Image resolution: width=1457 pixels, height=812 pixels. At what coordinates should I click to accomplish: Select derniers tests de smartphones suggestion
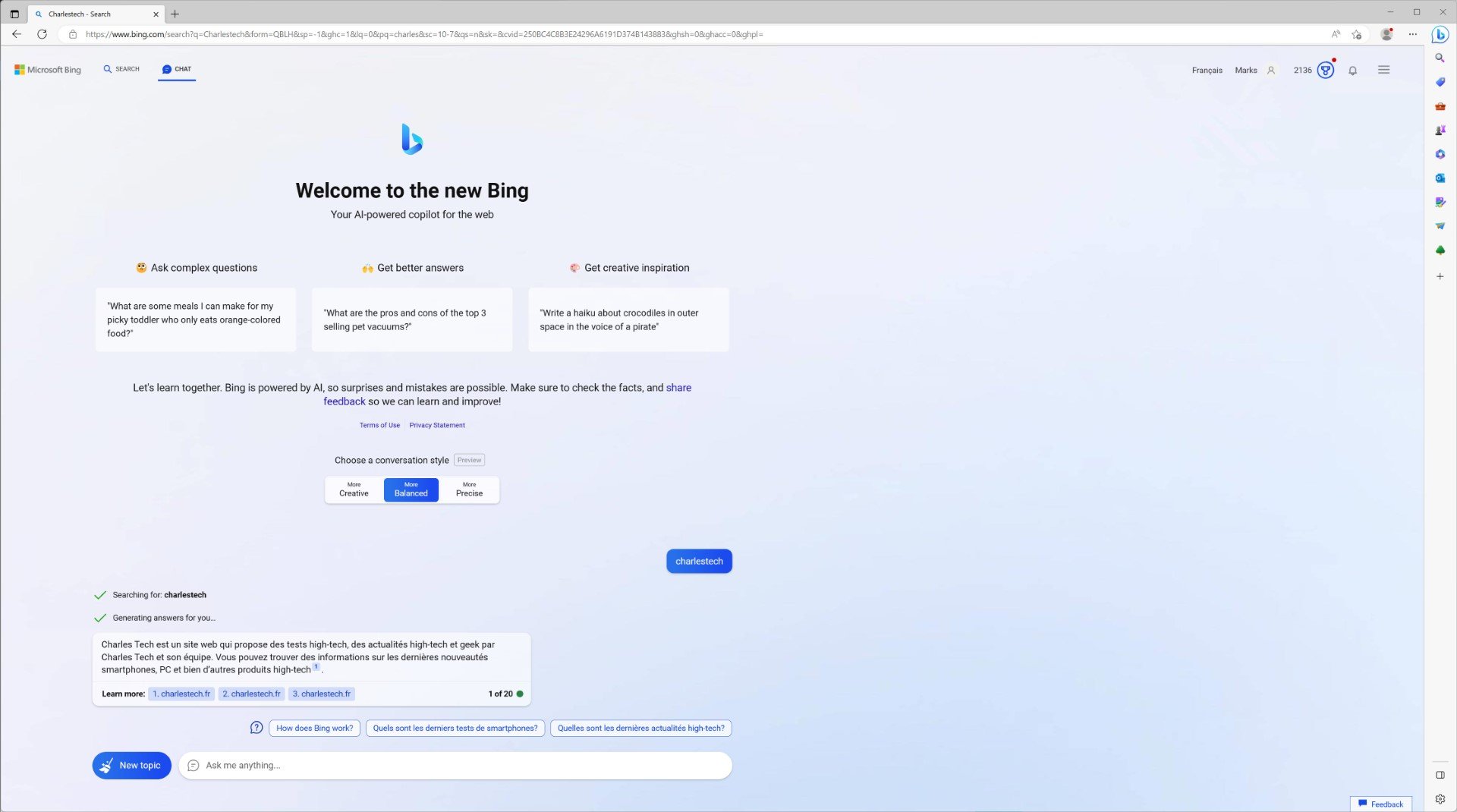(x=455, y=729)
